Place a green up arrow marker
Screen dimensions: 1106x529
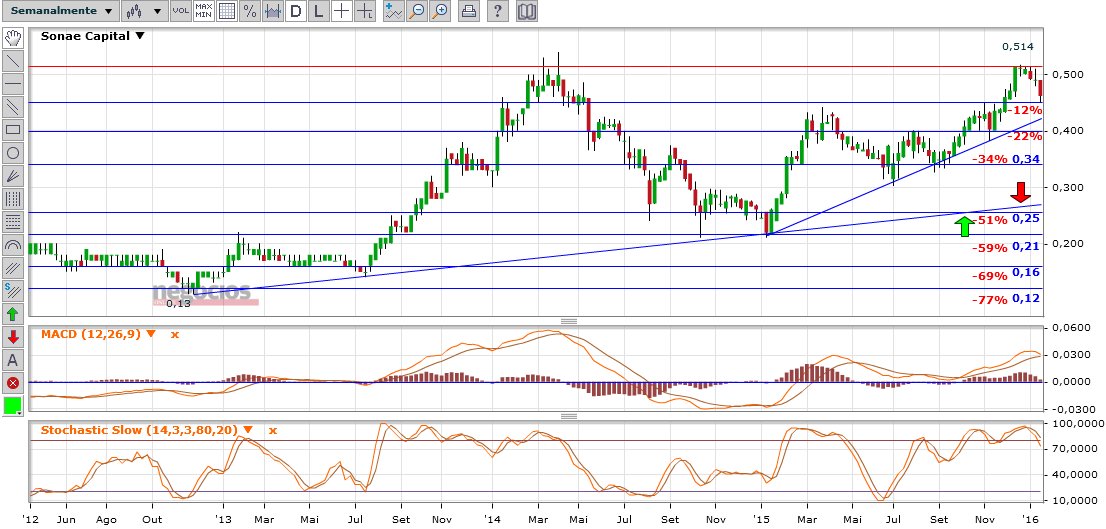(x=13, y=314)
